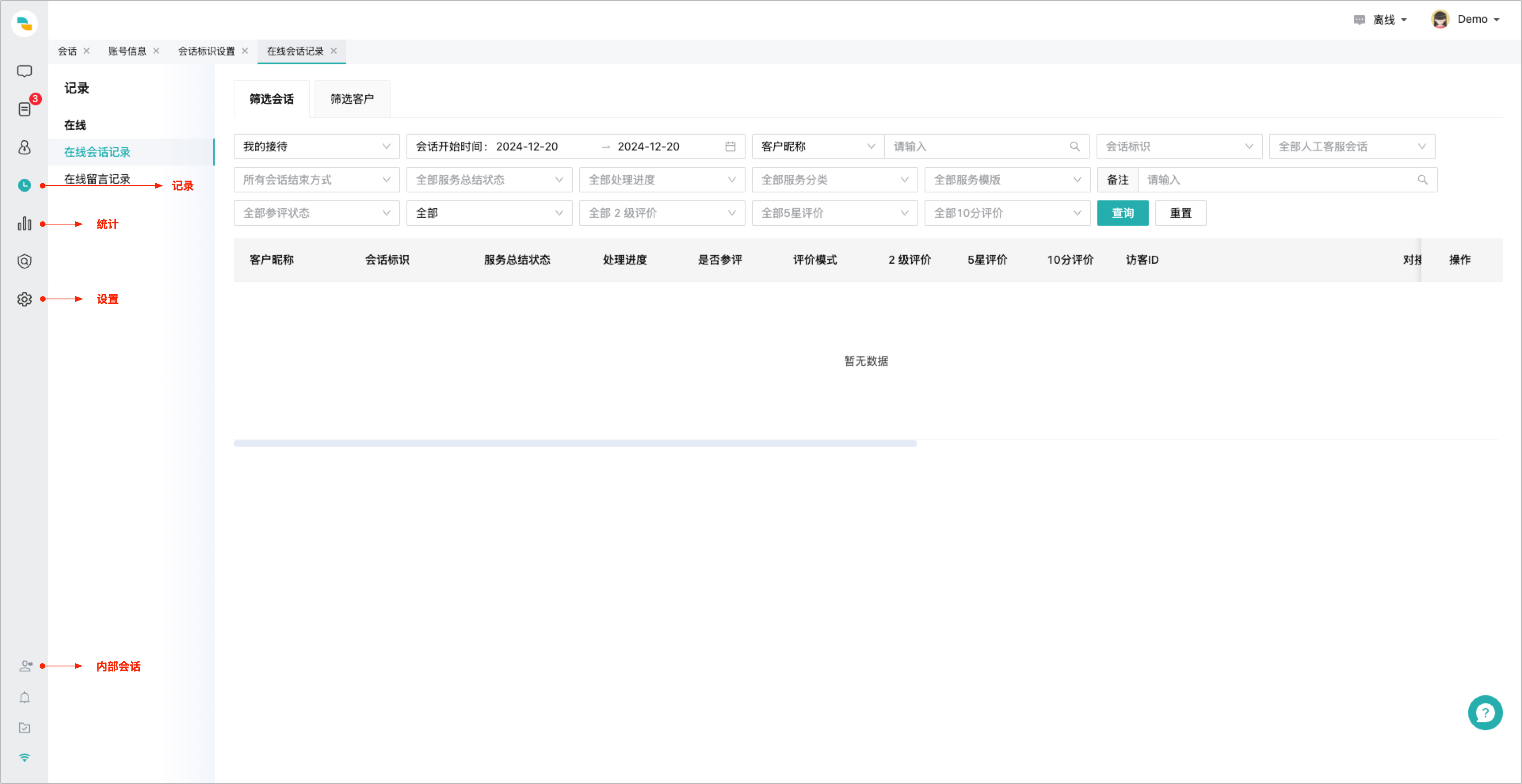Expand the 我的接待 dropdown

(317, 147)
